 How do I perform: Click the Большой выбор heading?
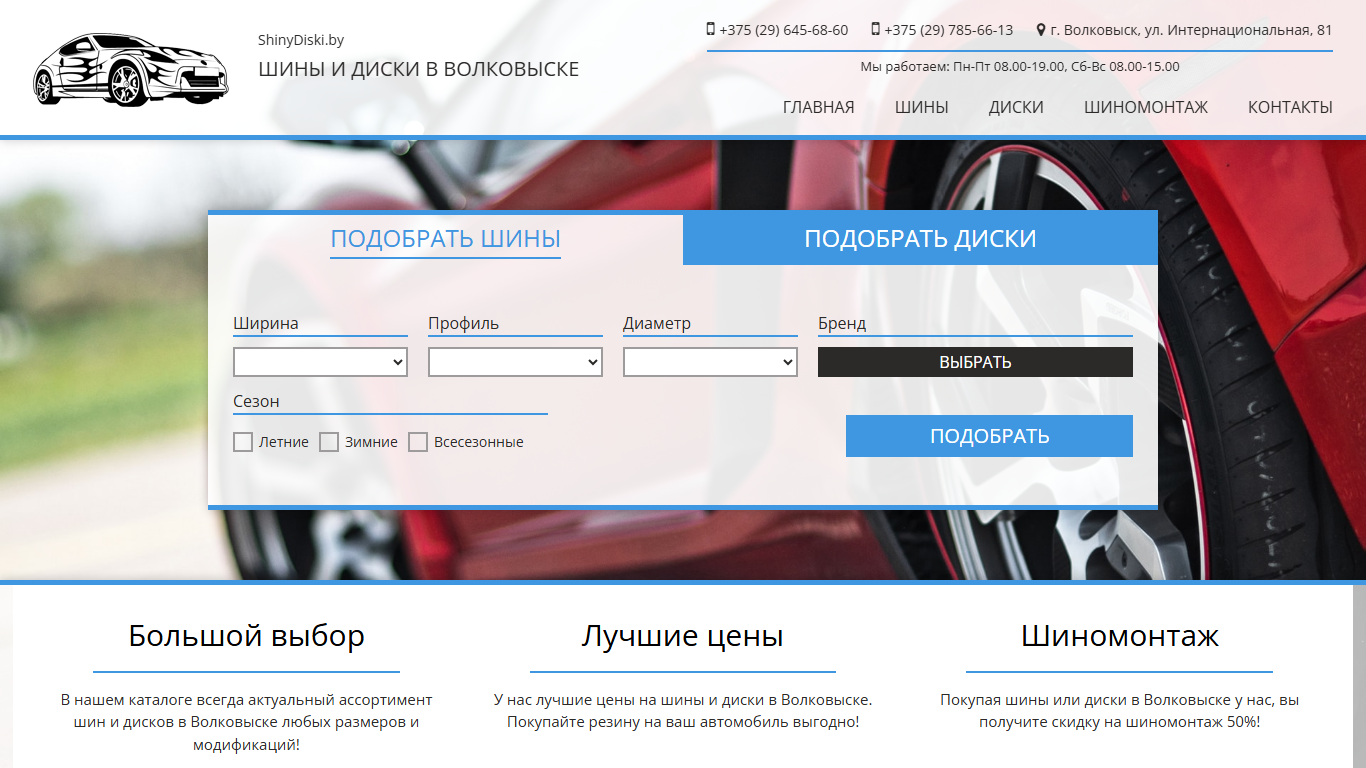(246, 636)
